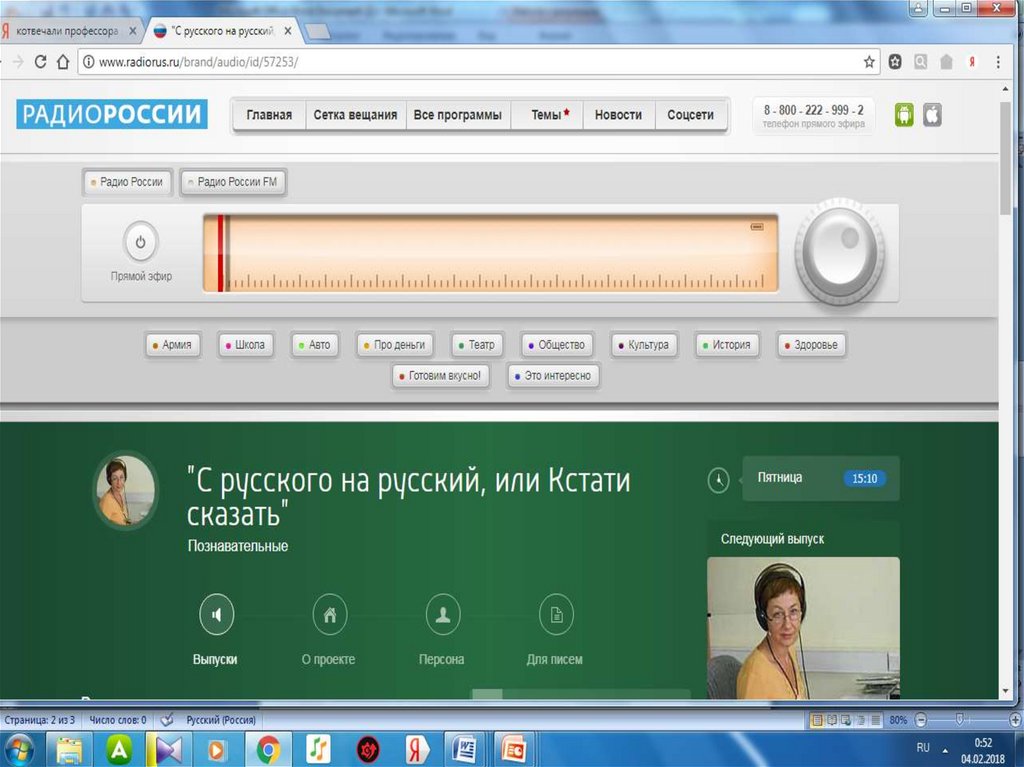The height and width of the screenshot is (767, 1024).
Task: Reload the page with the refresh icon
Action: (x=40, y=61)
